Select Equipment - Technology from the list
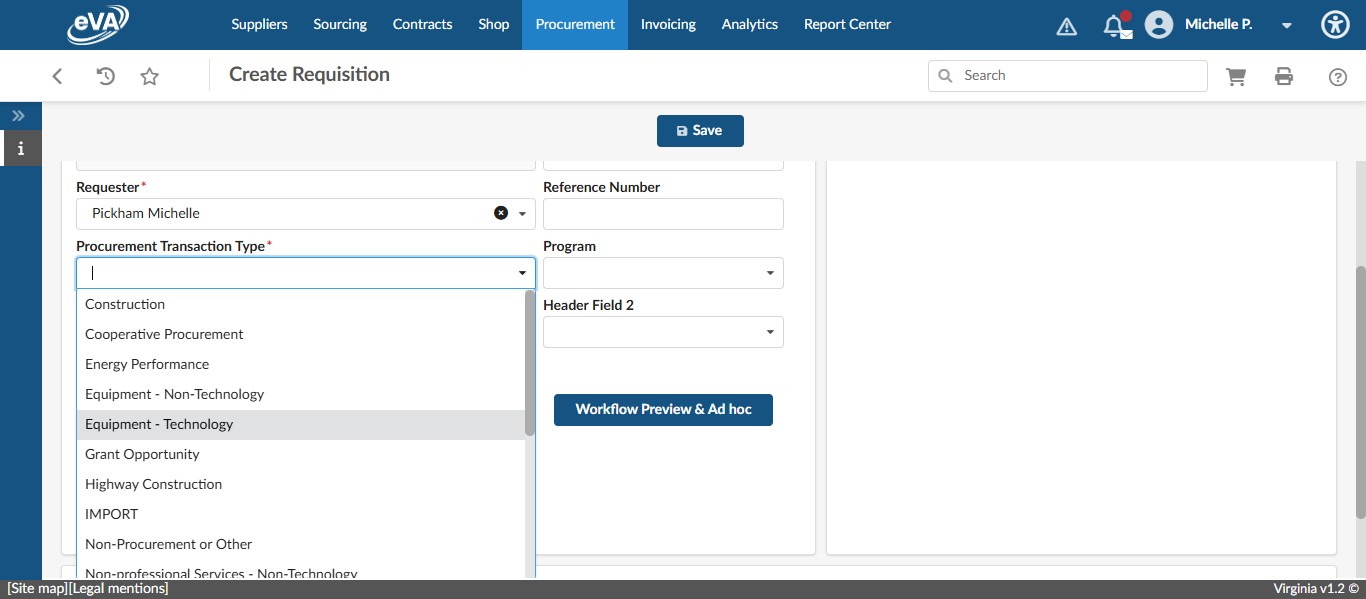 pos(159,424)
